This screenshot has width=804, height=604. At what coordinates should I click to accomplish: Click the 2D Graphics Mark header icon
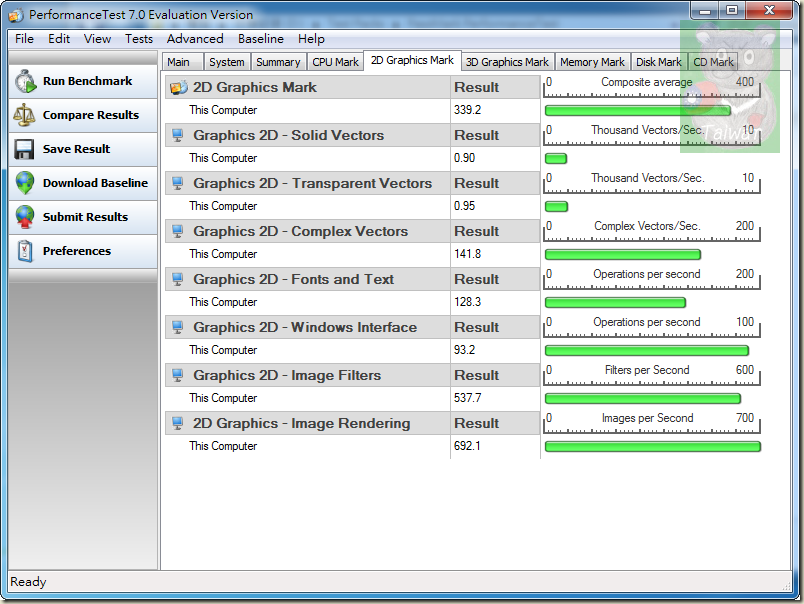178,87
